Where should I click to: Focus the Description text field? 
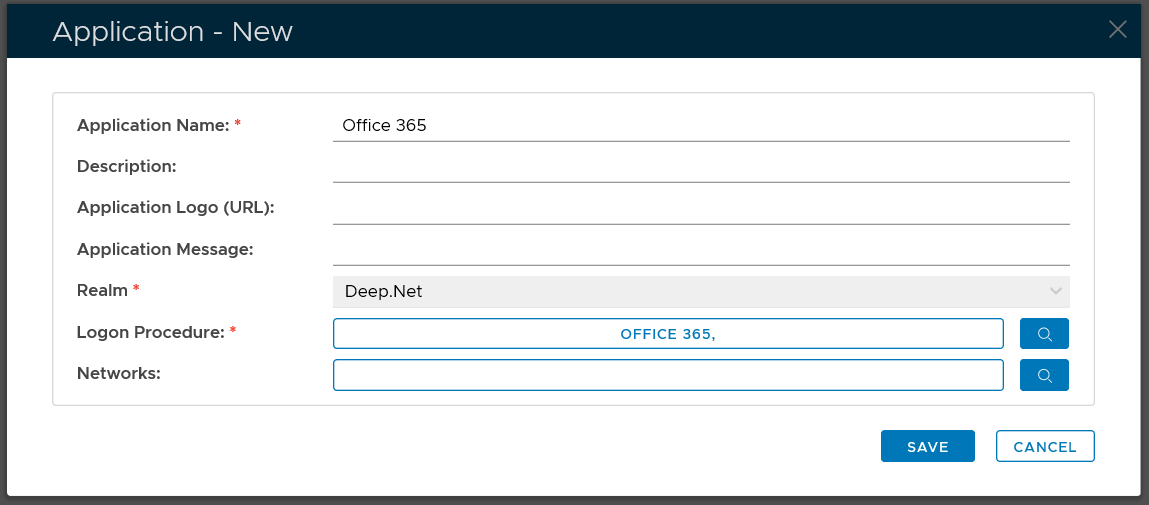[700, 167]
